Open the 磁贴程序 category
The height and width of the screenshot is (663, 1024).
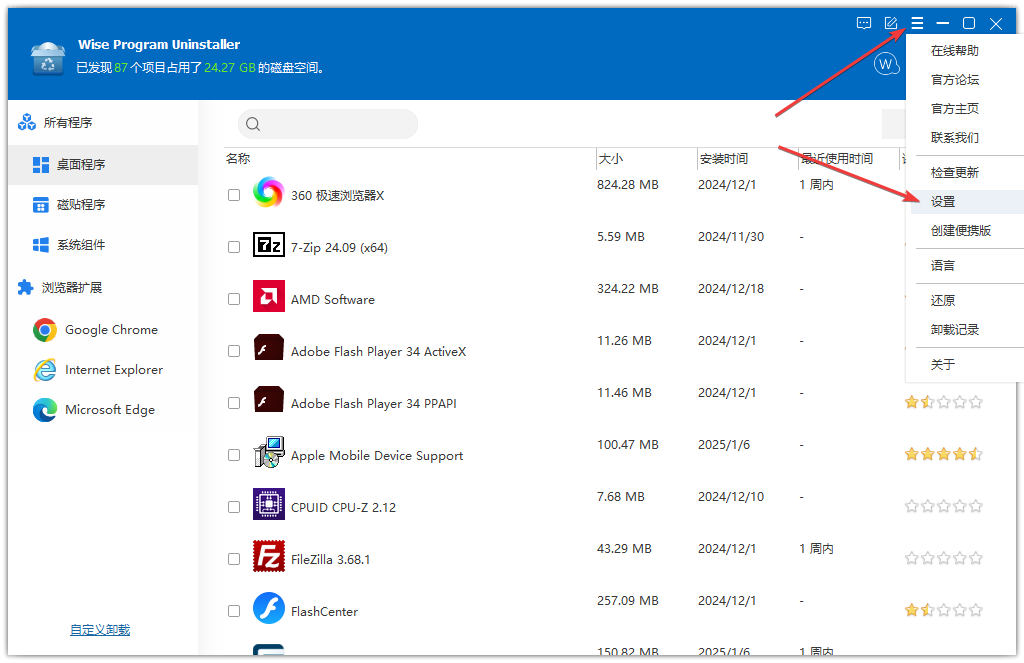80,204
